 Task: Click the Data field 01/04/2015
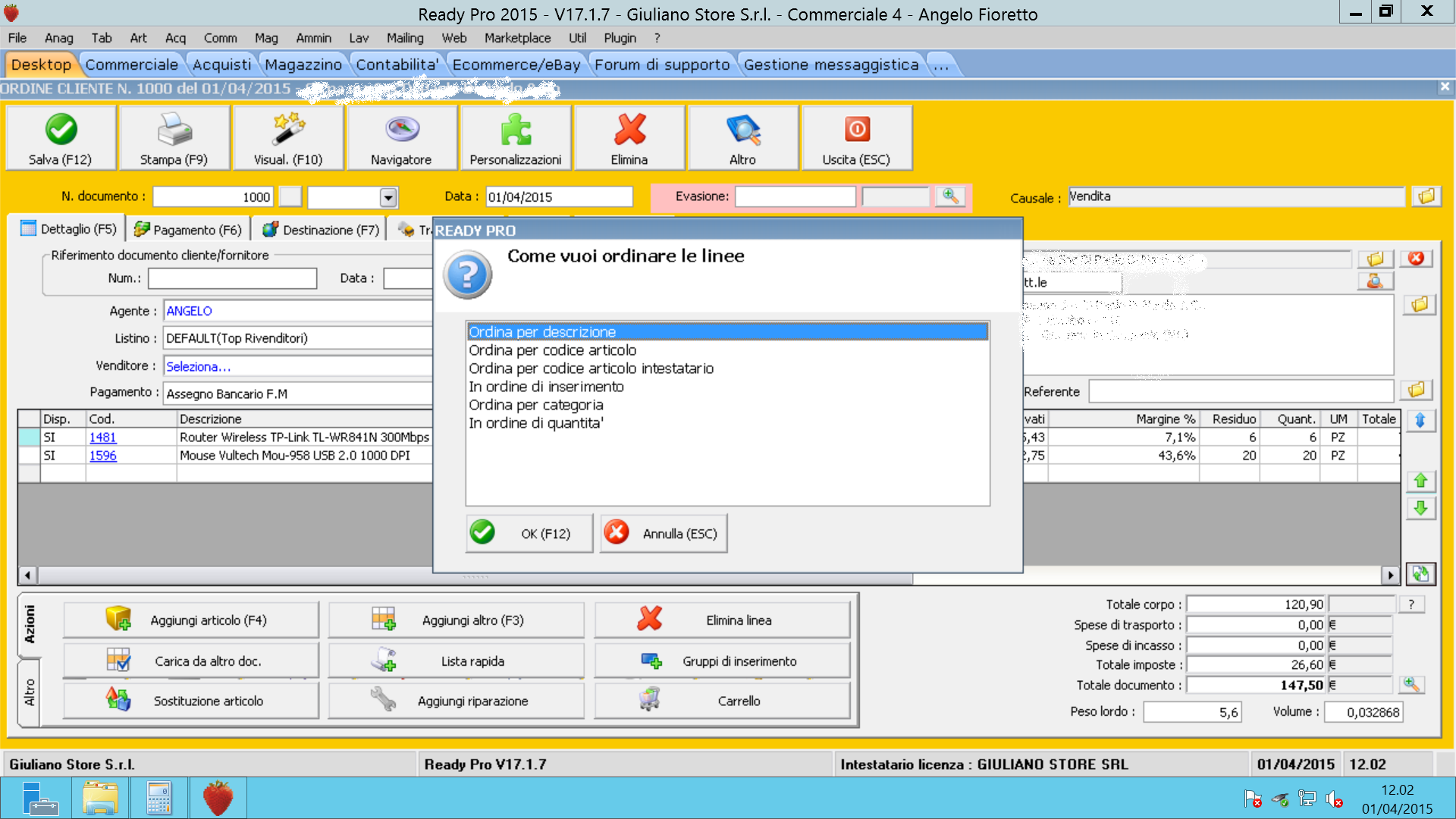560,197
